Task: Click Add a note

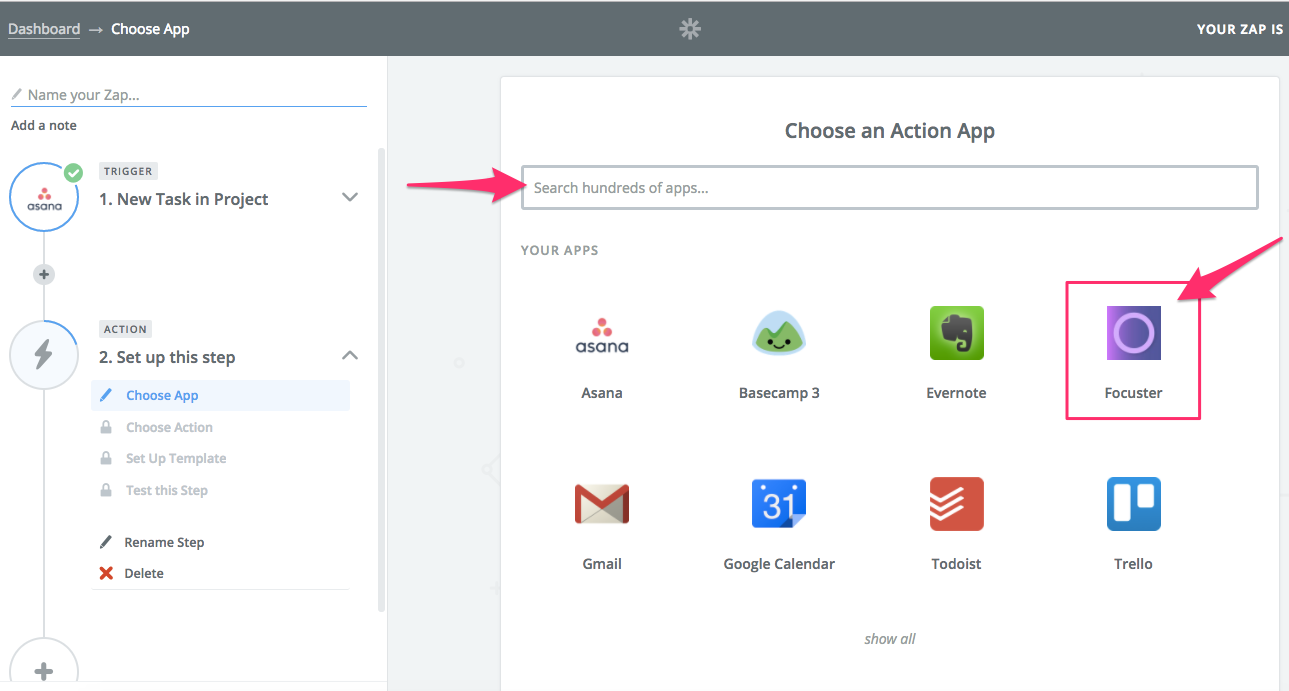Action: click(44, 125)
